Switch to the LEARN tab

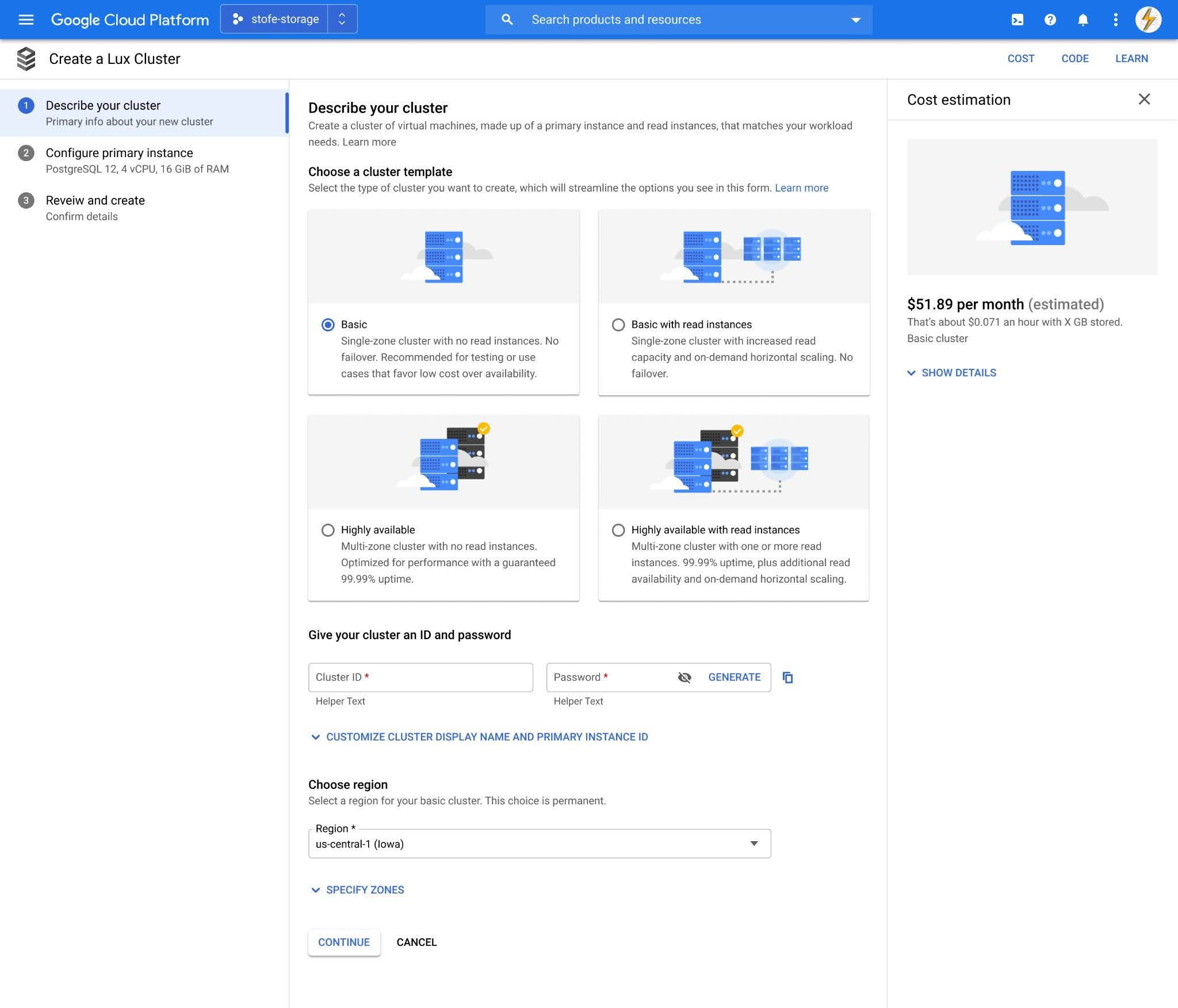(x=1131, y=59)
